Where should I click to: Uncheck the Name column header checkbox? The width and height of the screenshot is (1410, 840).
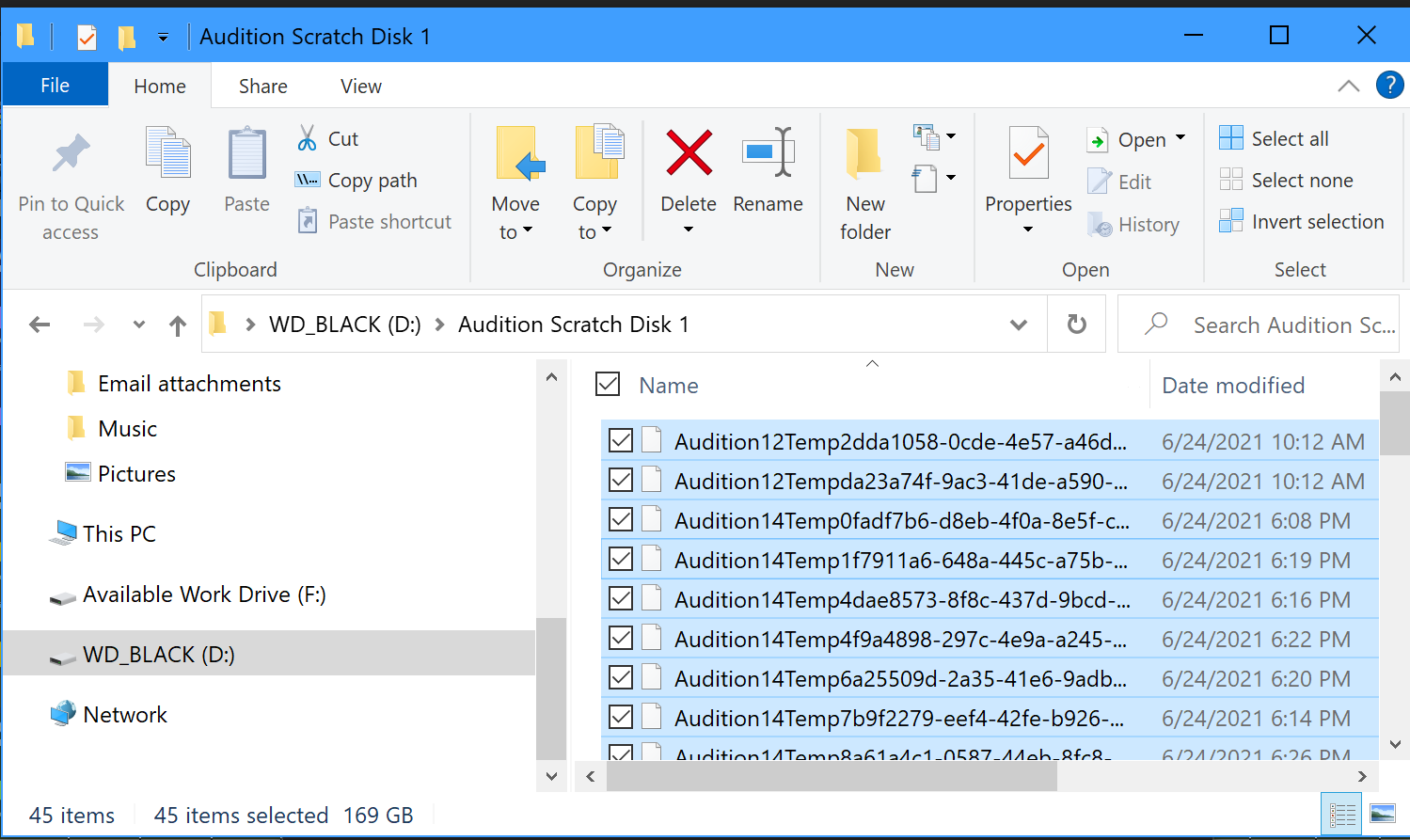tap(607, 384)
